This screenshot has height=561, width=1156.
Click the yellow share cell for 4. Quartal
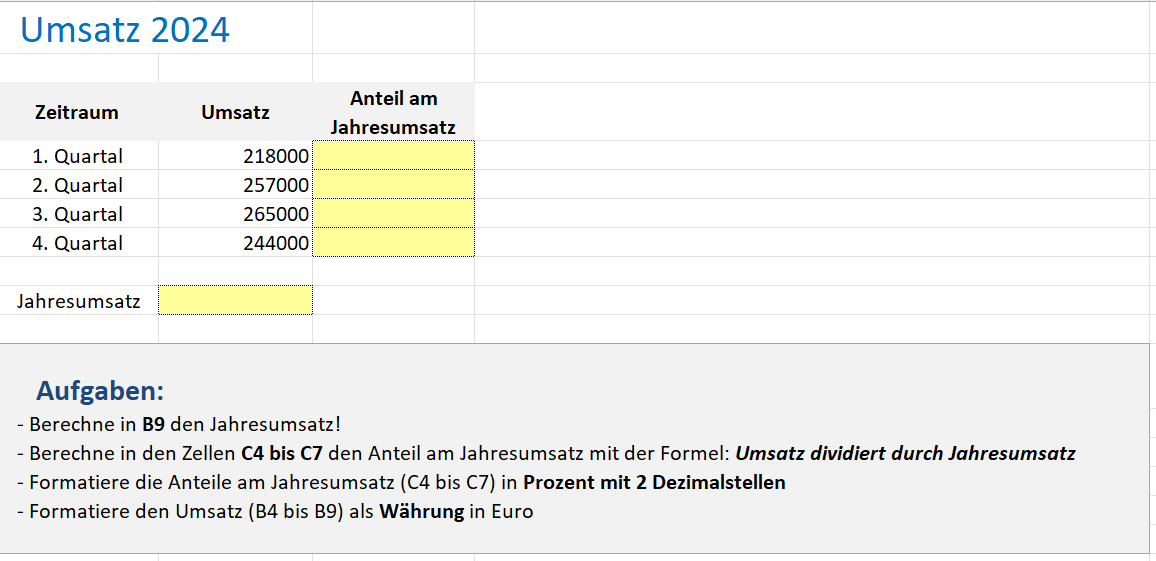pyautogui.click(x=394, y=243)
